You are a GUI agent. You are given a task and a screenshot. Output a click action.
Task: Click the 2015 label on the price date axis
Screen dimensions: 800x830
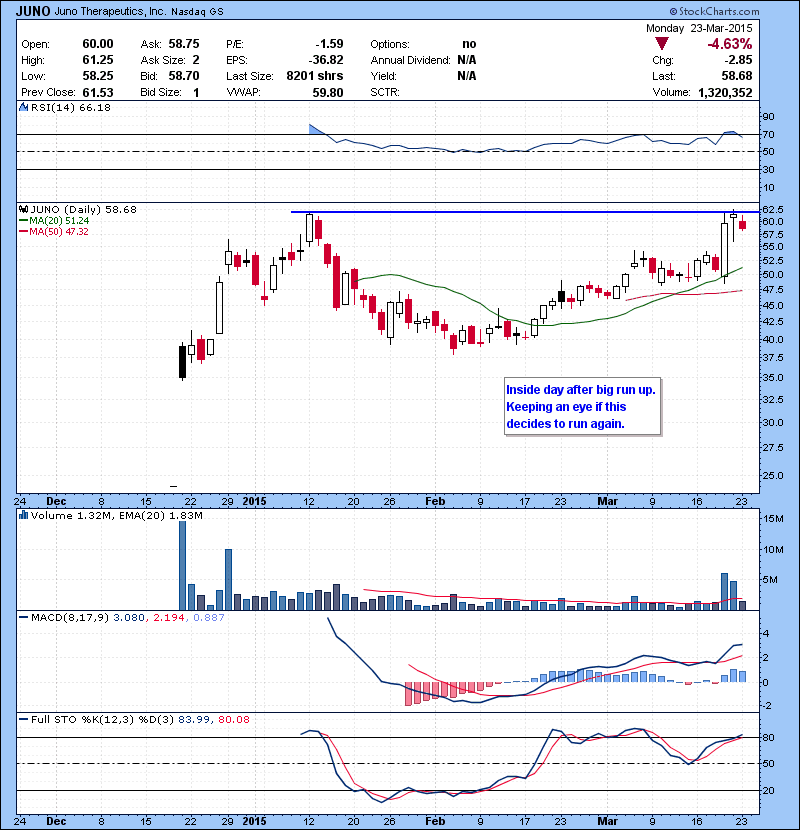(255, 501)
